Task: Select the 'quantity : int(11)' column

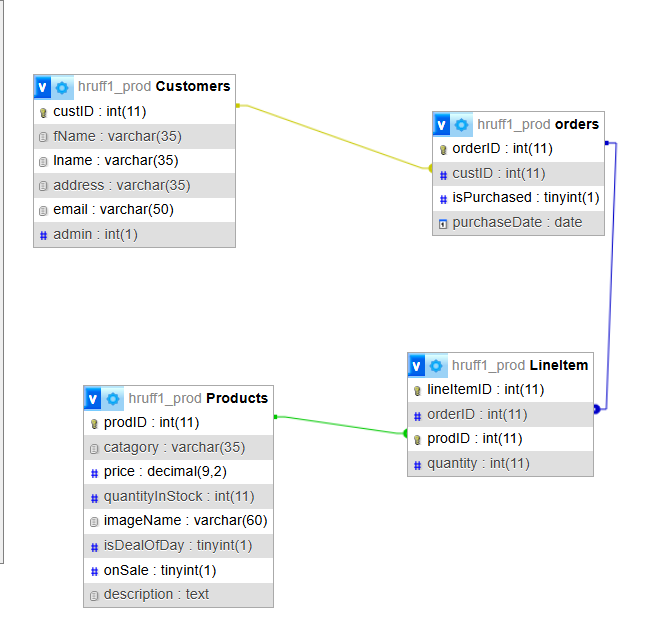Action: click(500, 464)
